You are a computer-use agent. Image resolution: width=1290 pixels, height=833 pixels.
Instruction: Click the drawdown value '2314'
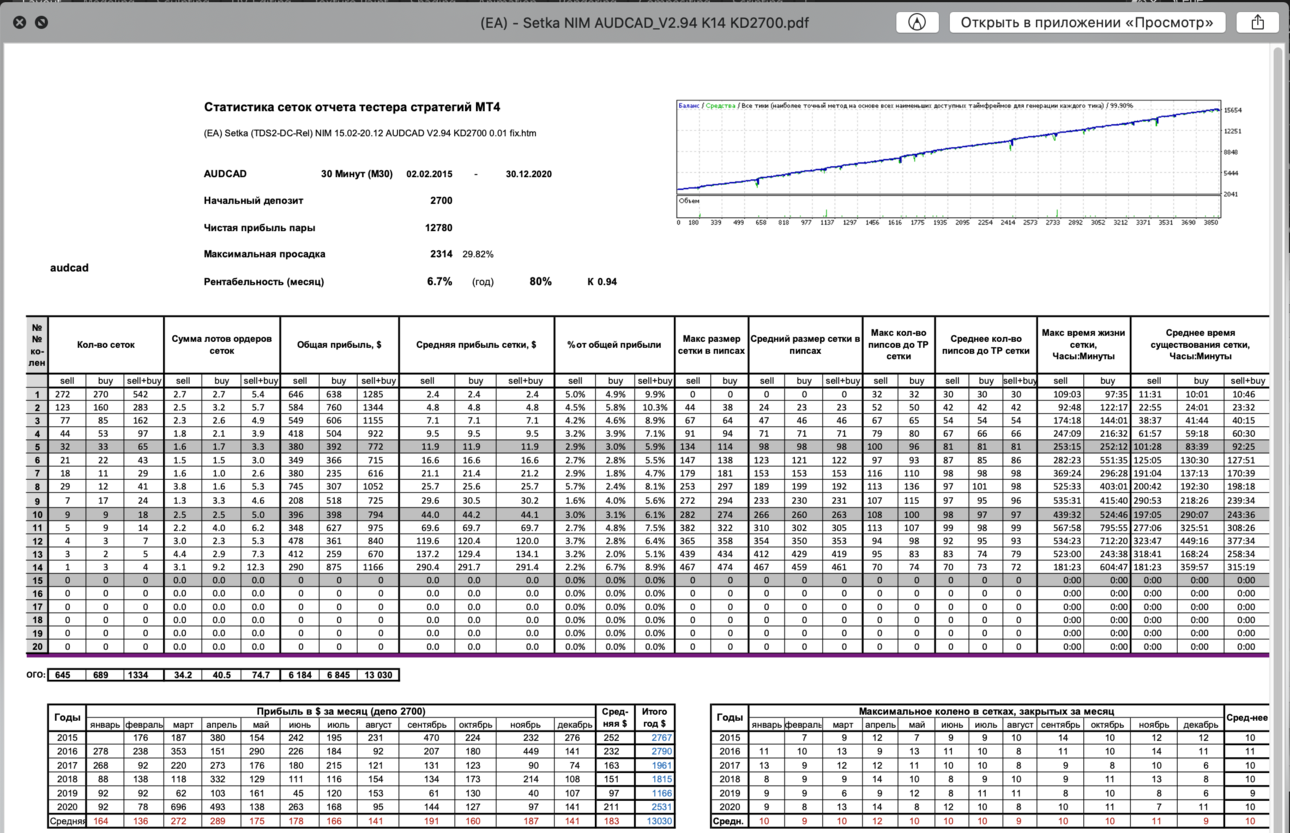click(441, 254)
